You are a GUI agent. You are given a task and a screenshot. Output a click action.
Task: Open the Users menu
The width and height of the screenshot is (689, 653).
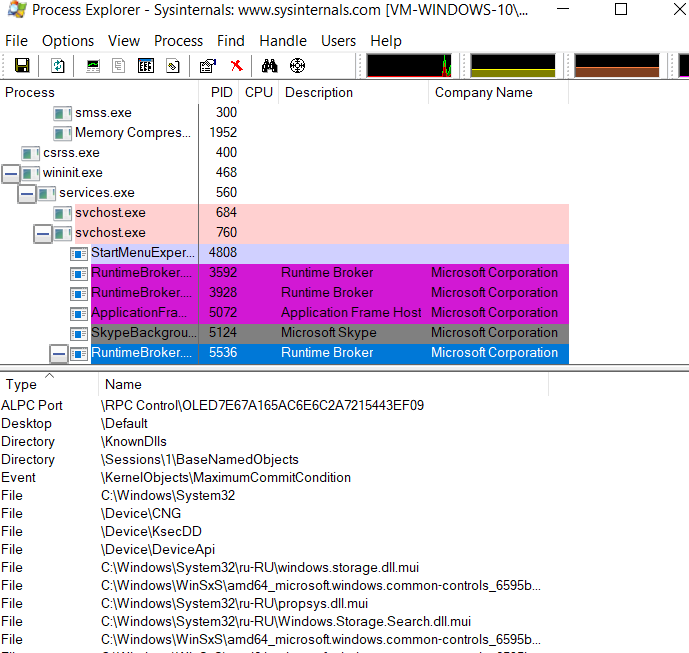(x=338, y=41)
